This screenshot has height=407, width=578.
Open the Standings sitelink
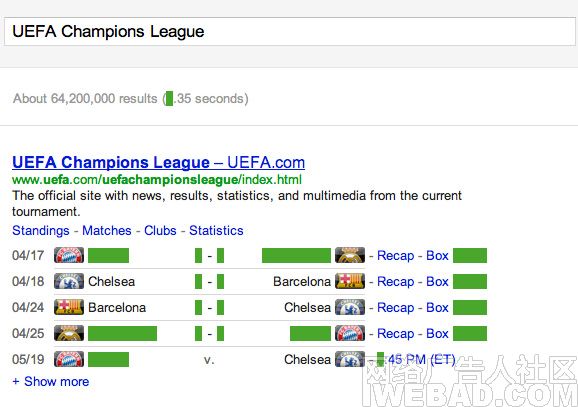41,230
